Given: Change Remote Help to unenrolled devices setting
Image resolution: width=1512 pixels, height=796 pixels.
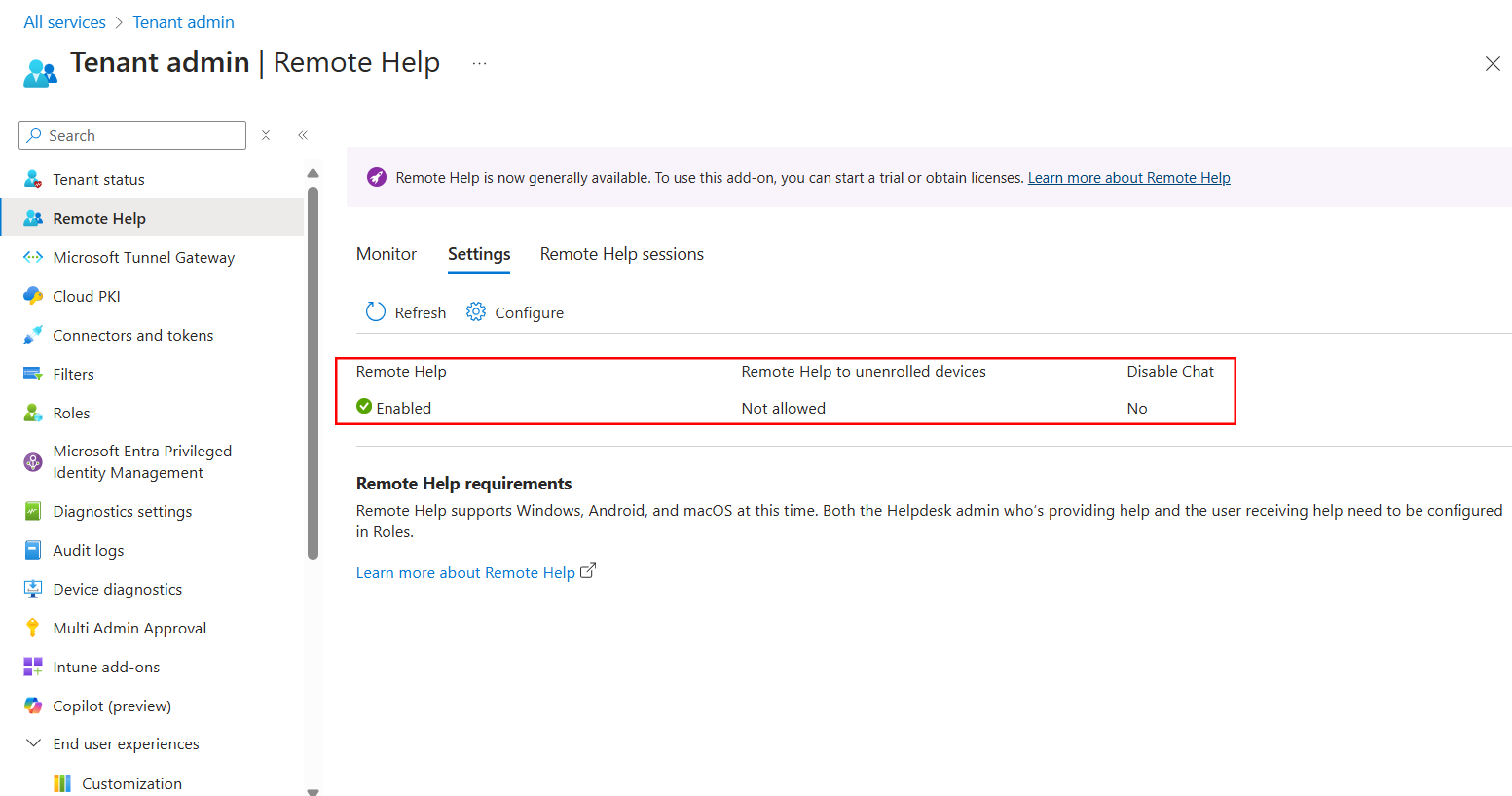Looking at the screenshot, I should pyautogui.click(x=783, y=407).
